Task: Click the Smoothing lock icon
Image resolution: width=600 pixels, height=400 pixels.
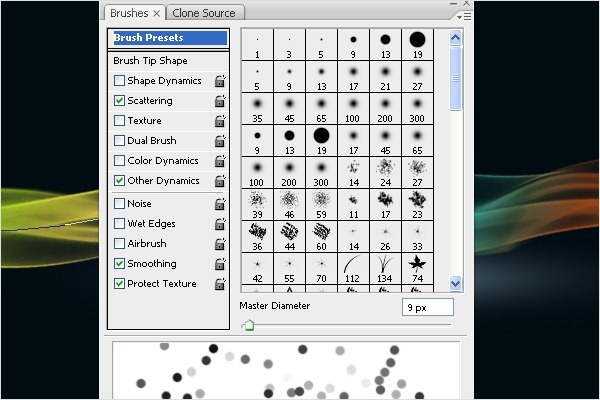Action: 220,264
